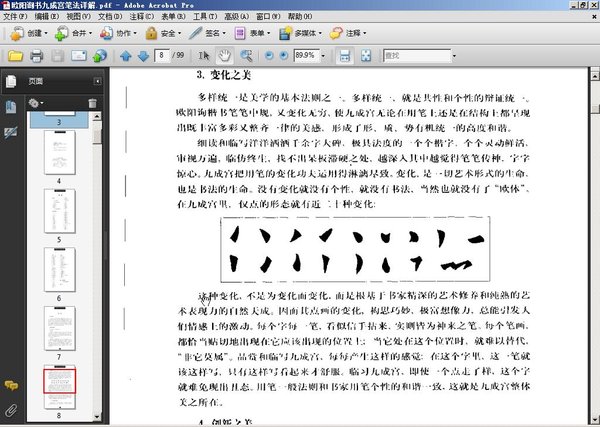The height and width of the screenshot is (427, 600).
Task: Open the 窗口(W) menu
Action: pos(268,16)
